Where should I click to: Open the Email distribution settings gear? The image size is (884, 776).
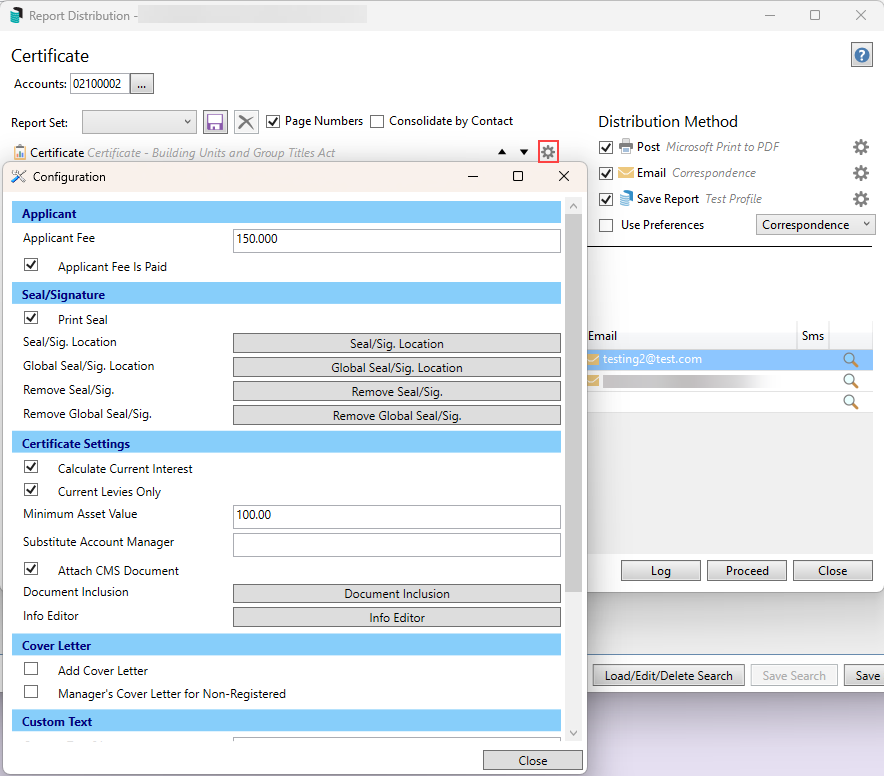pos(860,173)
